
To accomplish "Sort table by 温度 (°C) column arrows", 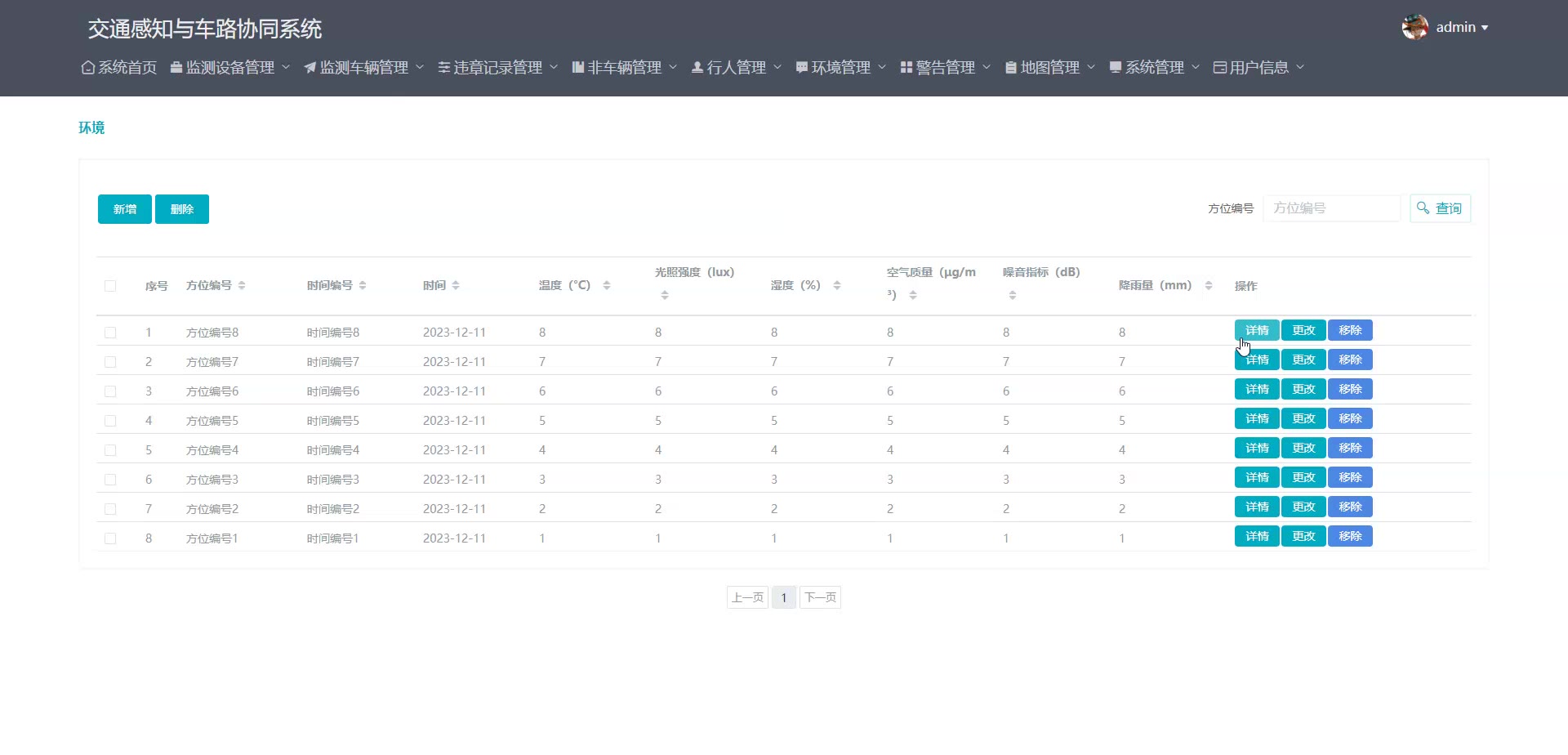I will (x=607, y=285).
